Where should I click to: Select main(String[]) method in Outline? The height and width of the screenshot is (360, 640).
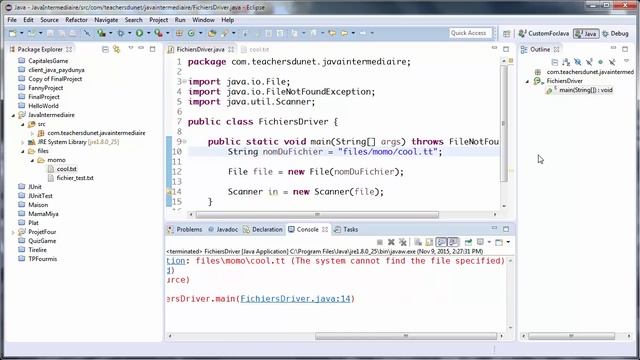point(585,90)
